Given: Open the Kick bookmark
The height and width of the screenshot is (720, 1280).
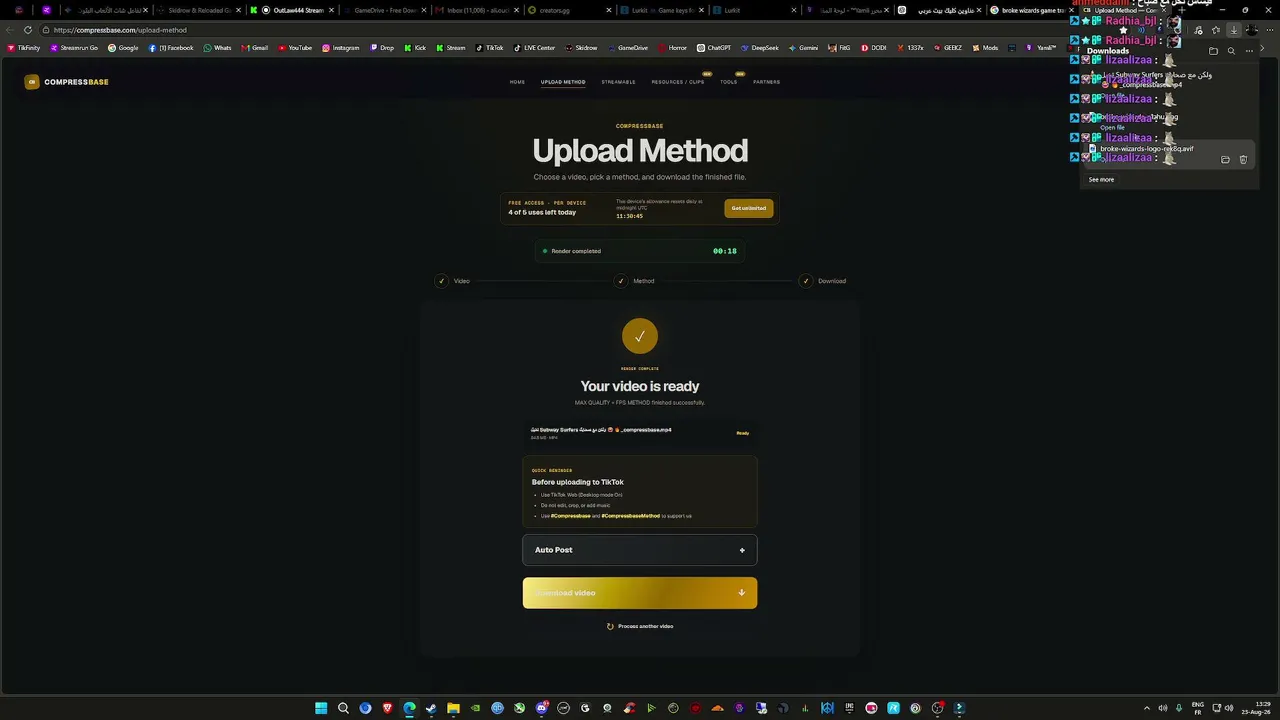Looking at the screenshot, I should tap(415, 48).
